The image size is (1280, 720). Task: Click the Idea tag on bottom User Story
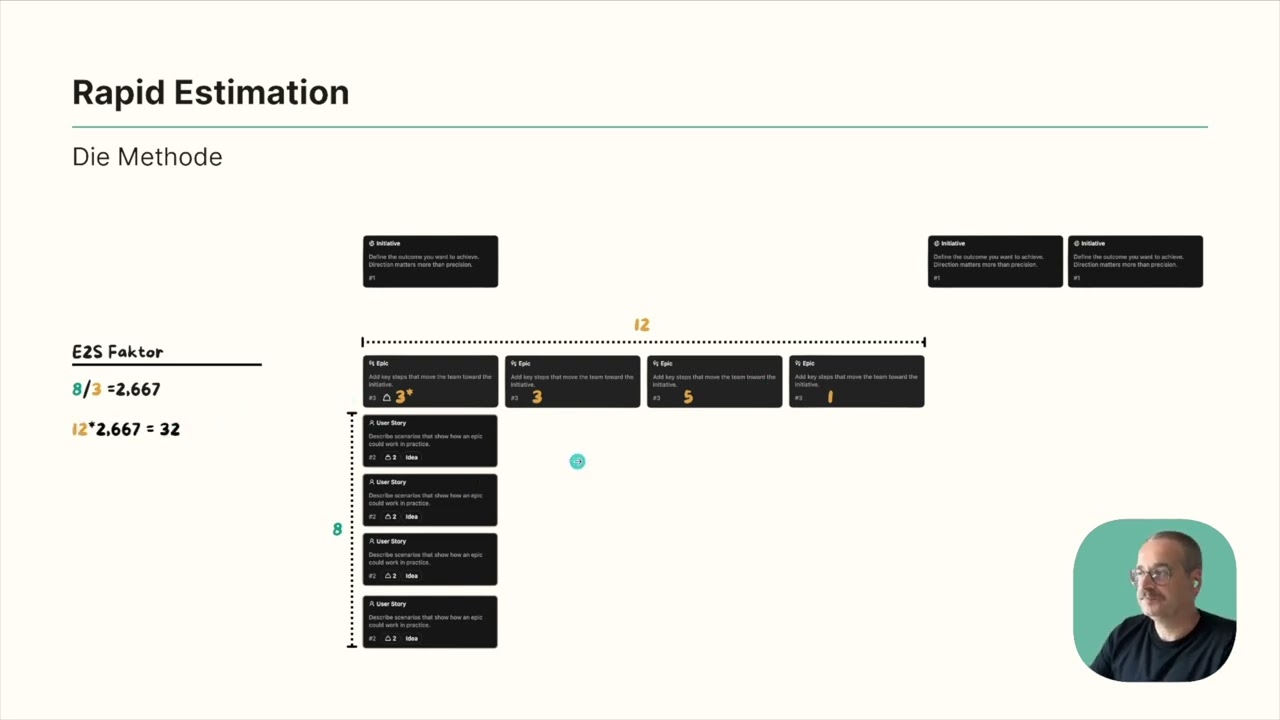411,638
